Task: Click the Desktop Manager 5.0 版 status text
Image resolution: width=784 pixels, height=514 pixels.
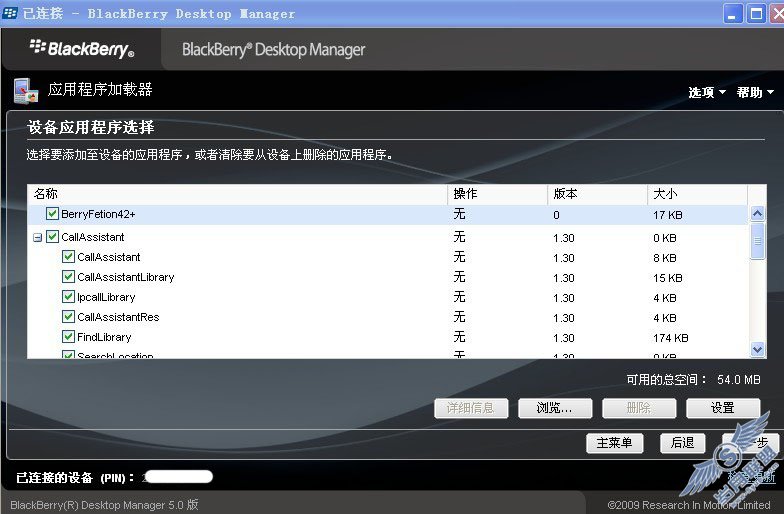Action: coord(104,505)
